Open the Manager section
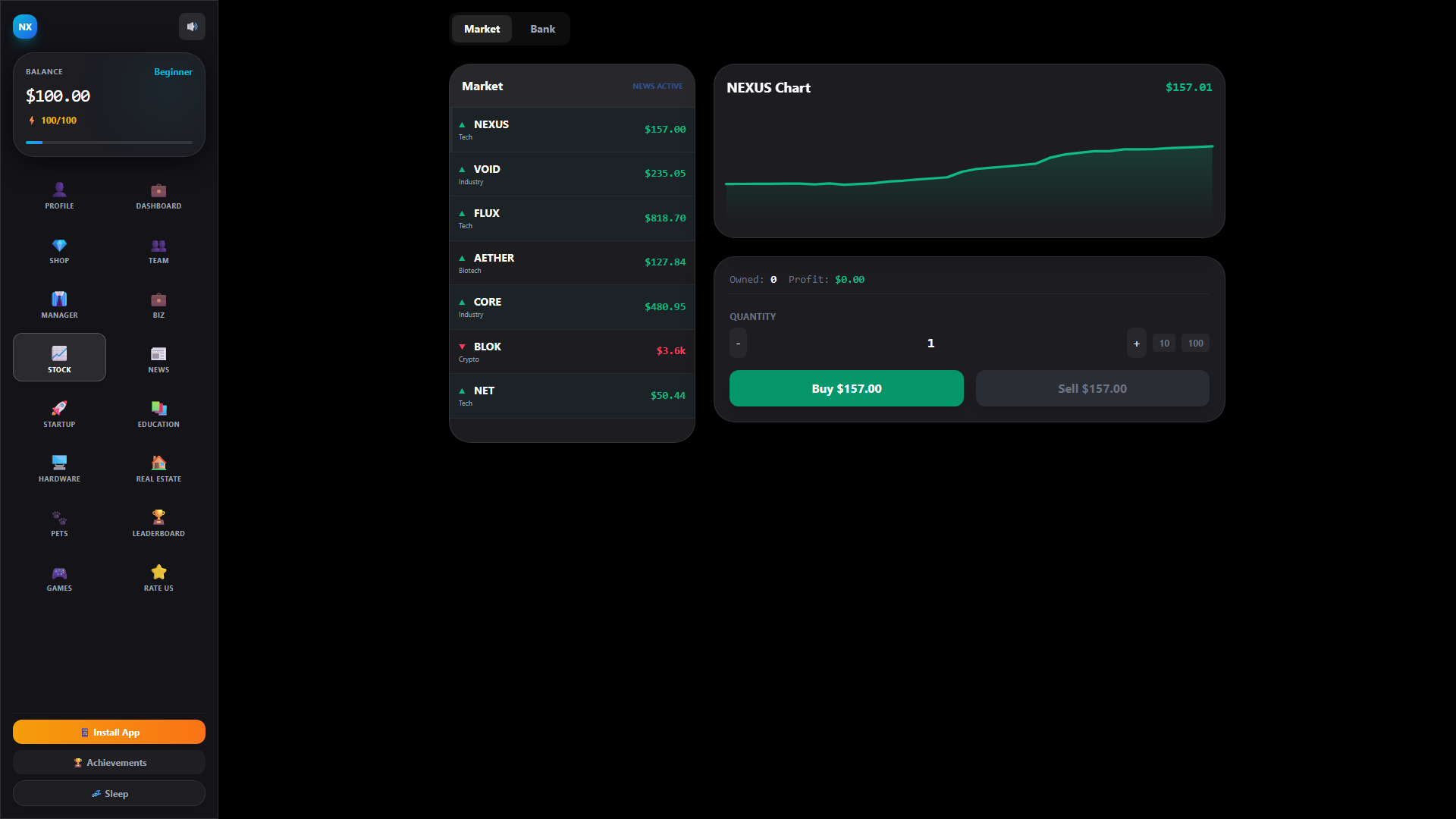The height and width of the screenshot is (819, 1456). pyautogui.click(x=59, y=303)
